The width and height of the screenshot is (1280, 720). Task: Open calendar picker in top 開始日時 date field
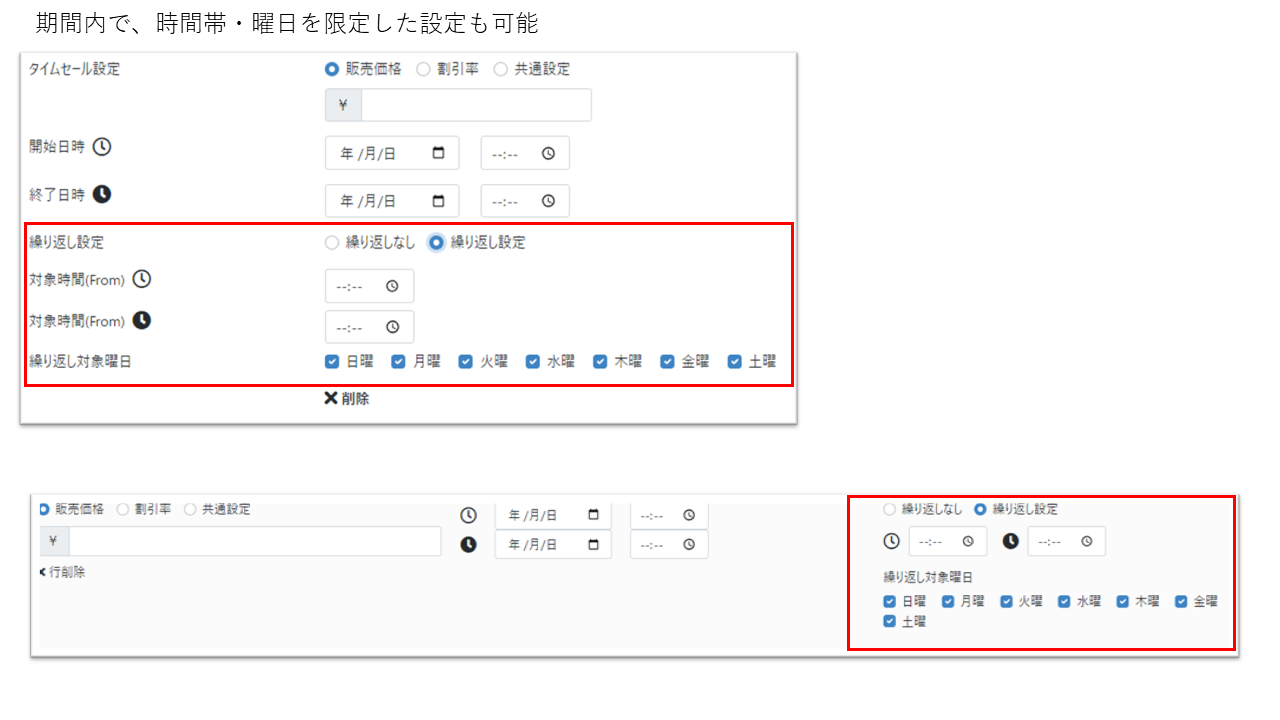coord(438,153)
